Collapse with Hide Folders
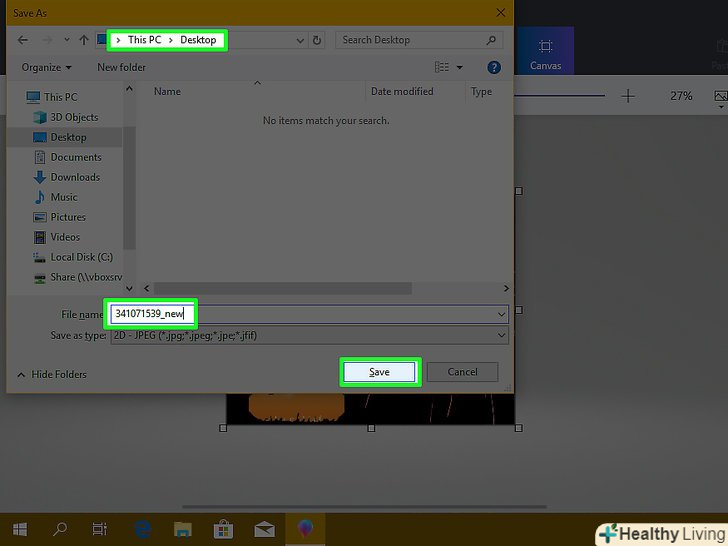This screenshot has height=546, width=728. (52, 374)
